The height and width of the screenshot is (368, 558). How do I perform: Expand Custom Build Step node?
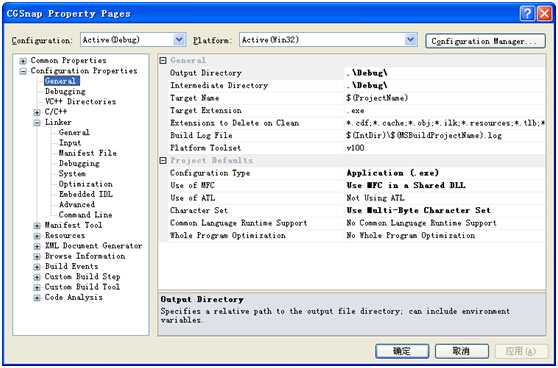pos(37,277)
